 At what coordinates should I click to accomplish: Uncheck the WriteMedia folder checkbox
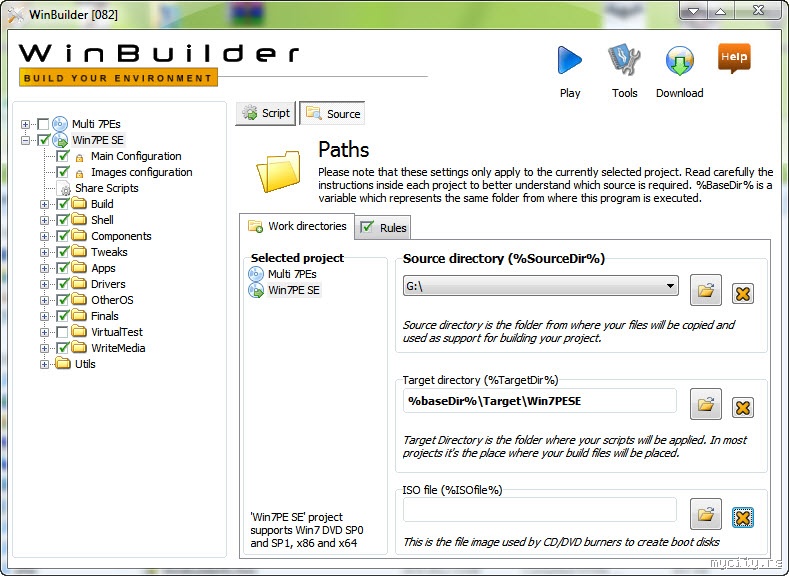point(62,348)
